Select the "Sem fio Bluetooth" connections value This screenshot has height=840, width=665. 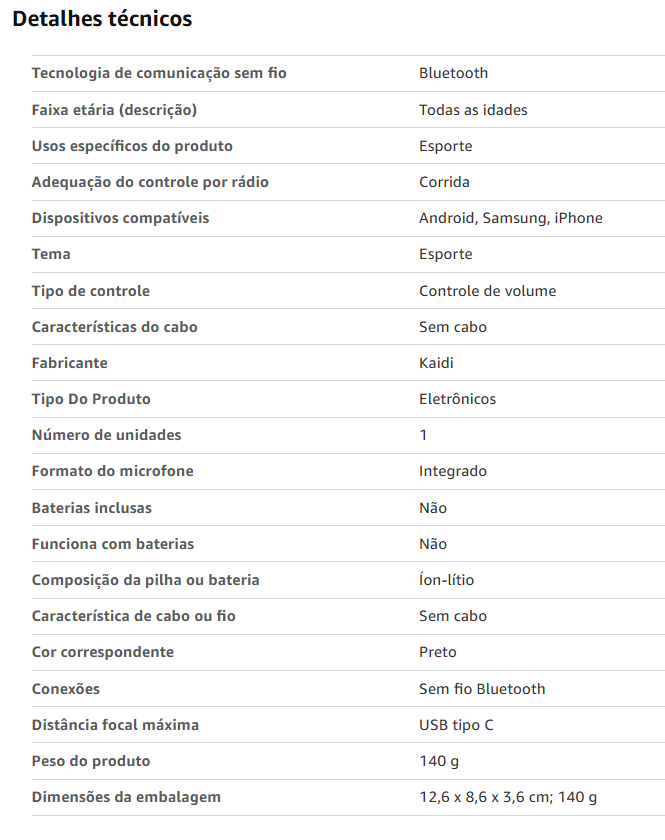click(x=482, y=689)
